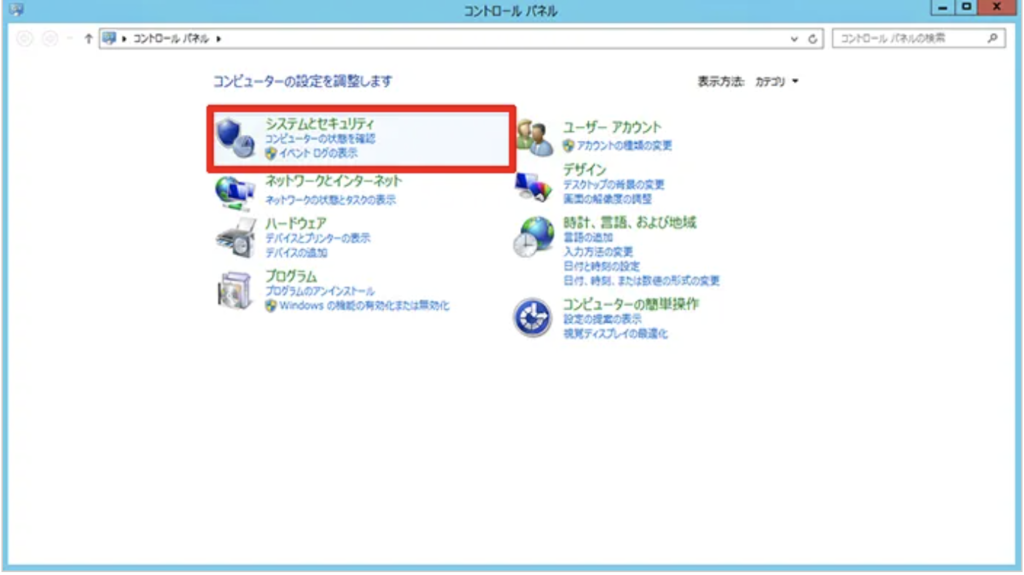Expand the chevron after コントロール パネル in breadcrumb
Image resolution: width=1024 pixels, height=575 pixels.
pyautogui.click(x=219, y=39)
